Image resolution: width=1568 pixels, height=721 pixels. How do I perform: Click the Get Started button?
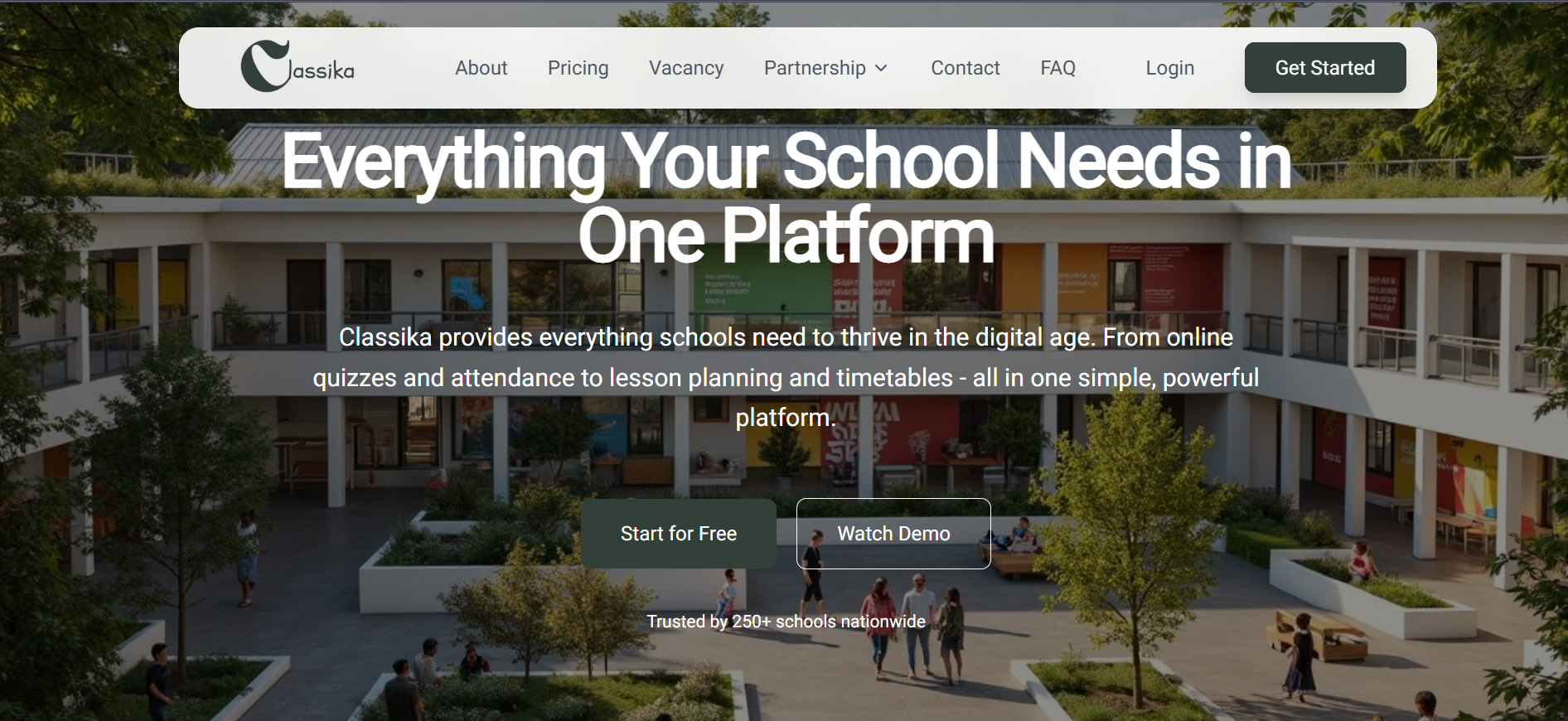pyautogui.click(x=1325, y=68)
